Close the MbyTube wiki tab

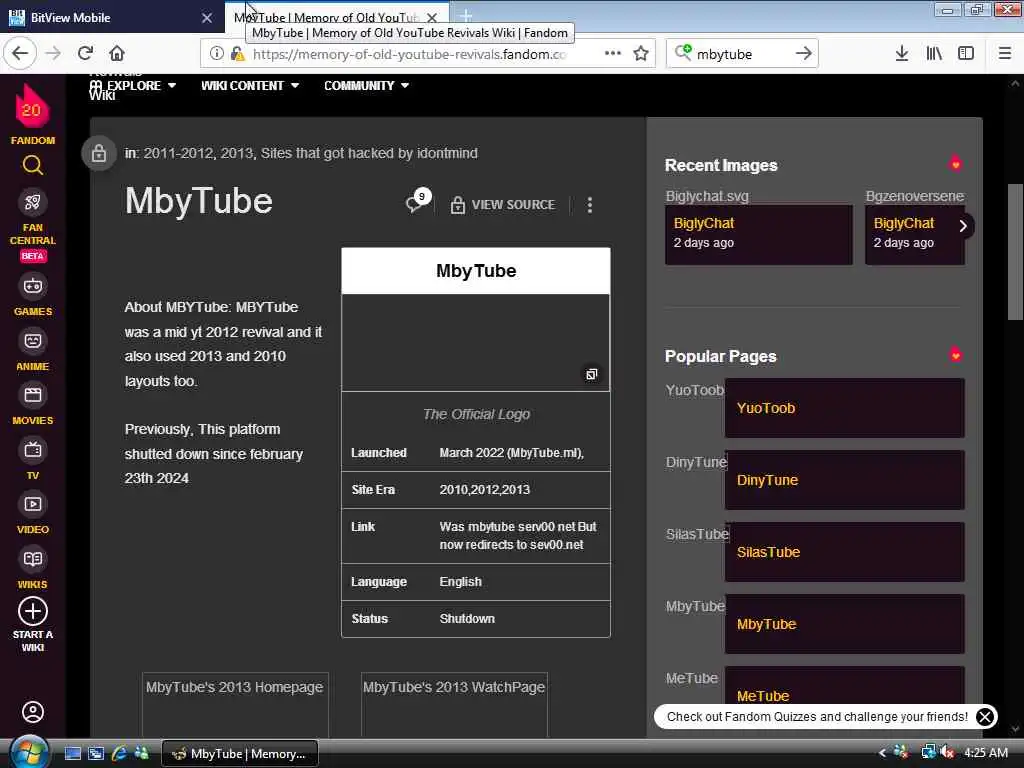click(432, 18)
